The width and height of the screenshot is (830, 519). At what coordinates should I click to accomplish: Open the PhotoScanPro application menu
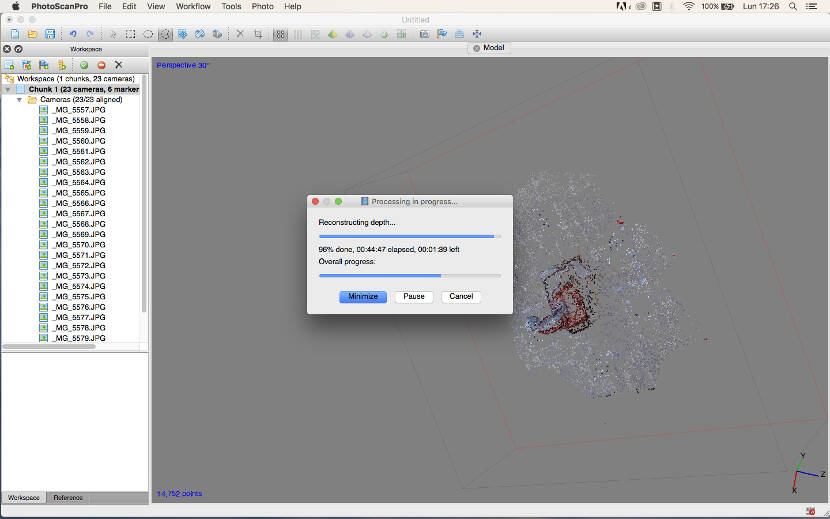click(x=59, y=6)
